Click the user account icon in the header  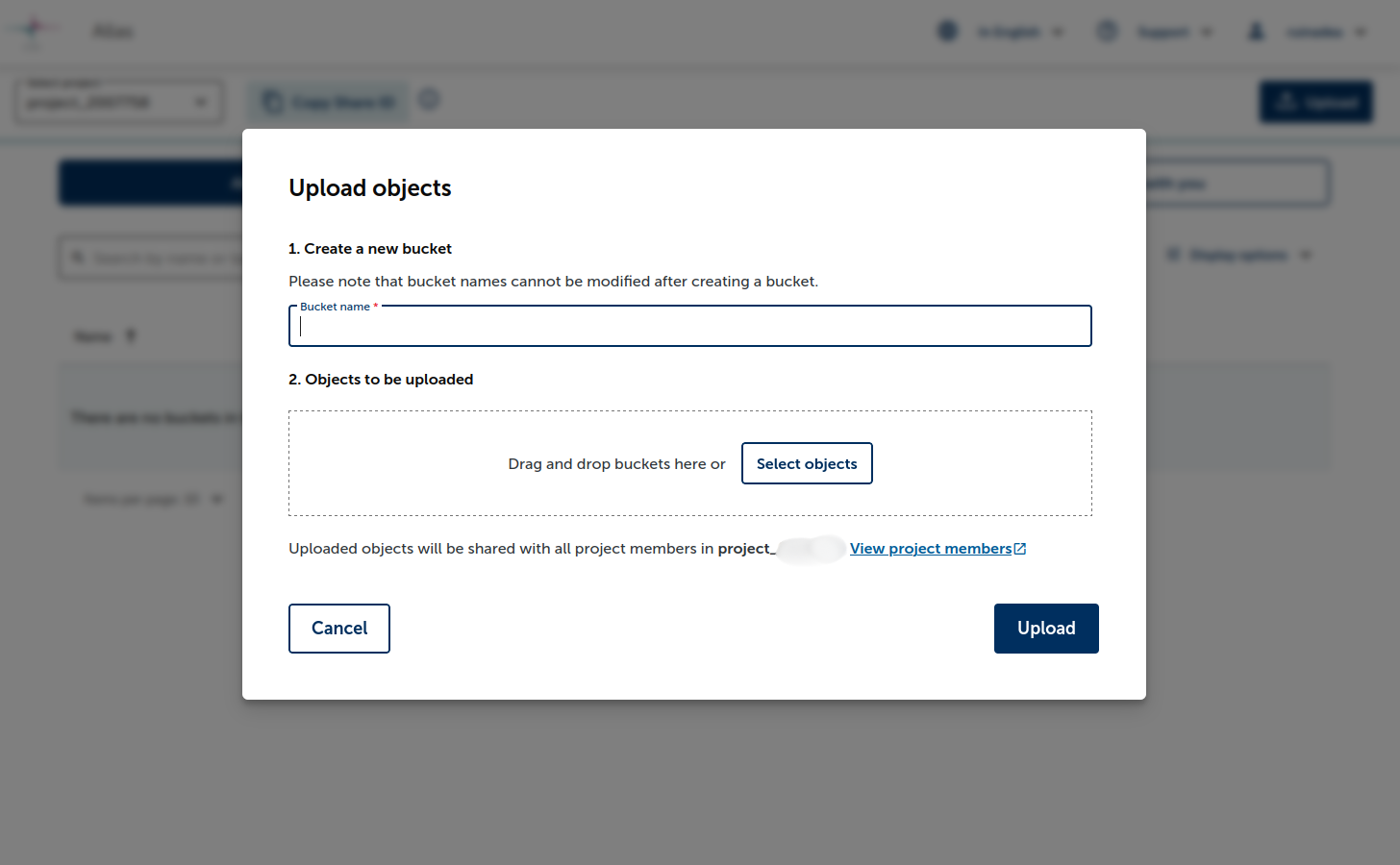[1256, 31]
